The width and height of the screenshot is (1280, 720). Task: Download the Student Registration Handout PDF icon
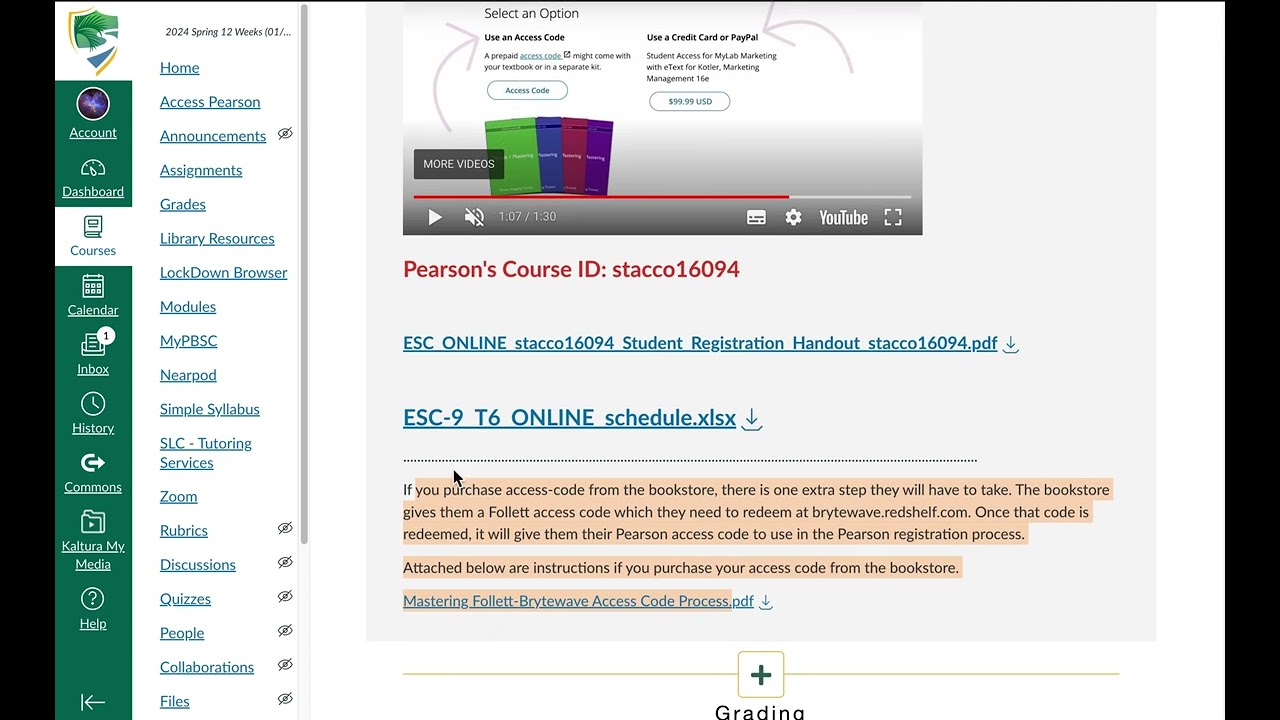point(1010,344)
